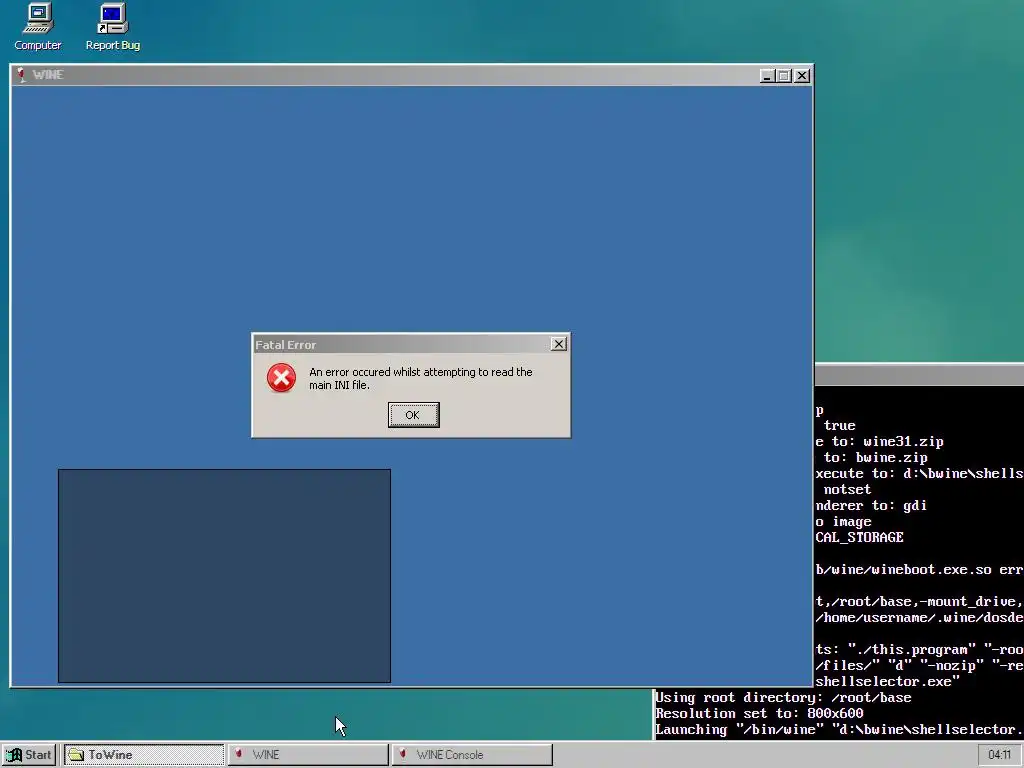Click the console window's gray title bar
This screenshot has height=768, width=1024.
pos(920,375)
